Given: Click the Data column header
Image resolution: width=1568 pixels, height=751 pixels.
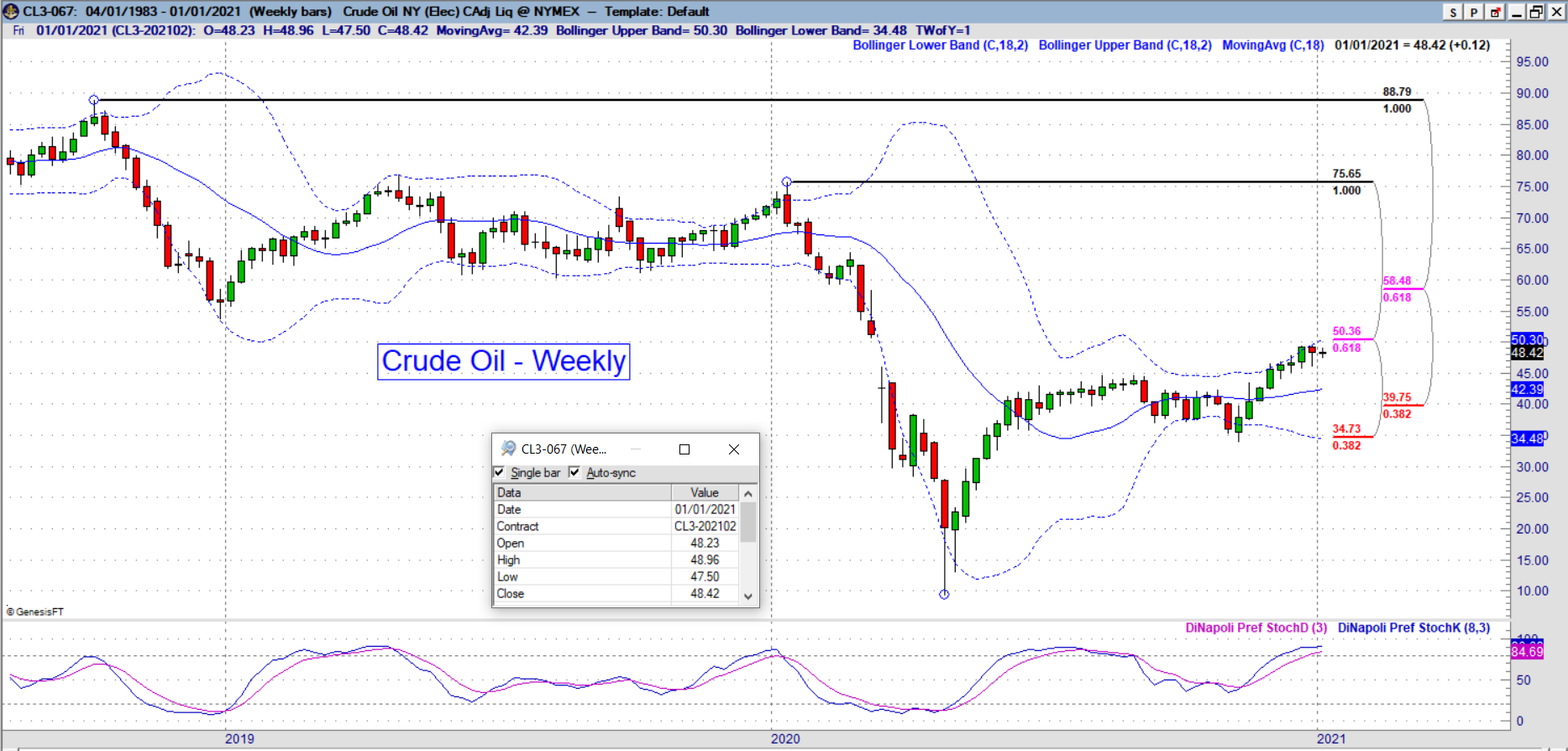Looking at the screenshot, I should tap(582, 492).
